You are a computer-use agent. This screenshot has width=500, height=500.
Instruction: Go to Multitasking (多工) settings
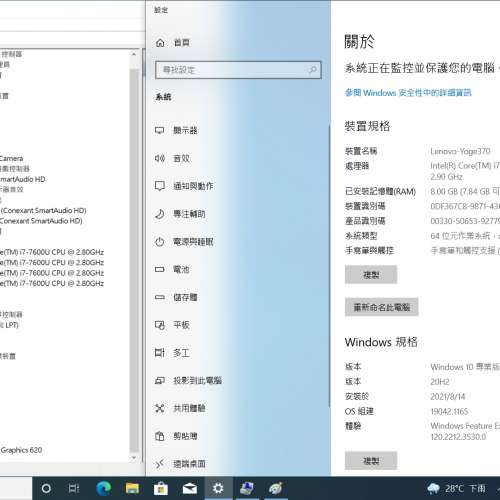(x=181, y=353)
